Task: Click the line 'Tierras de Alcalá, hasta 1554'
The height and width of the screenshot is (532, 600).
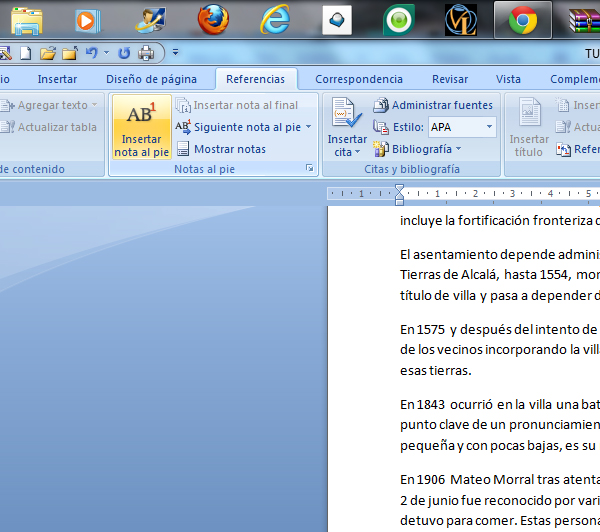Action: [500, 274]
